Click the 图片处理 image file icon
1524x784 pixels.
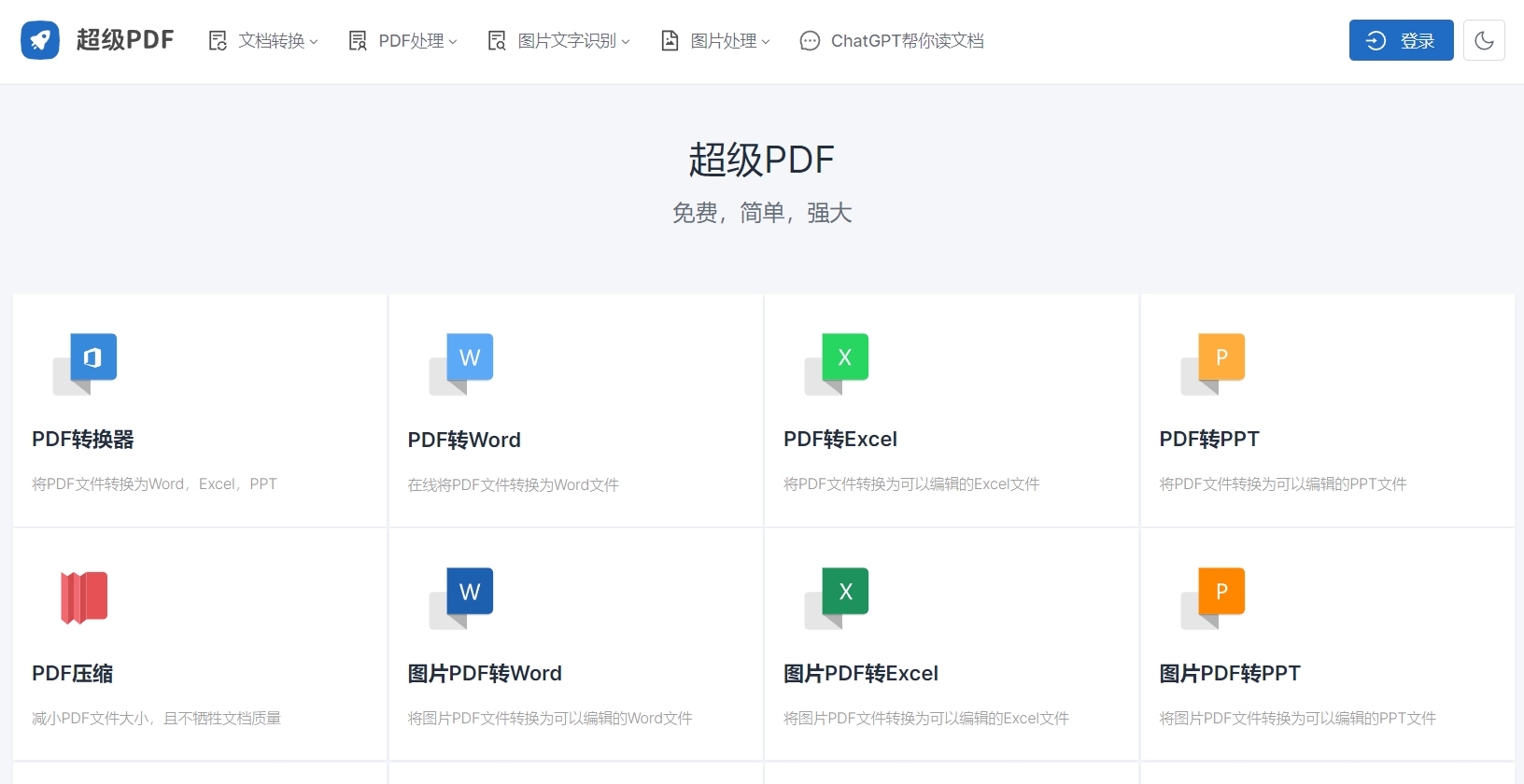coord(670,40)
